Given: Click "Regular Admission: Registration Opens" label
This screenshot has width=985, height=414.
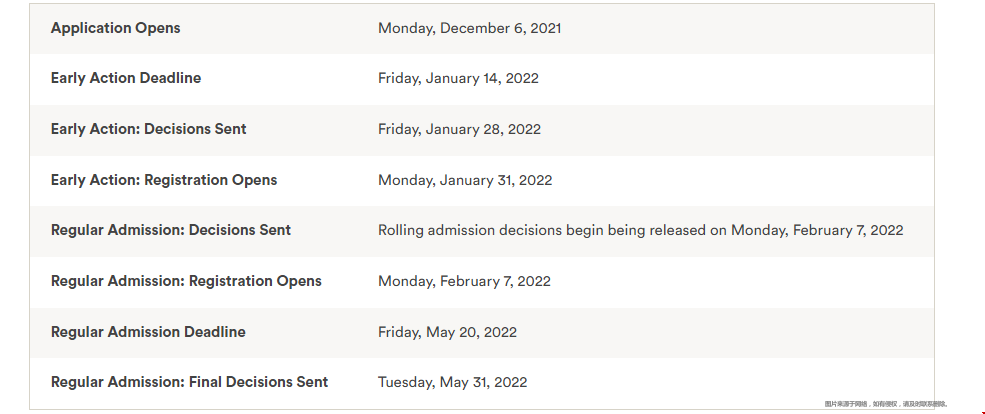Looking at the screenshot, I should point(186,281).
